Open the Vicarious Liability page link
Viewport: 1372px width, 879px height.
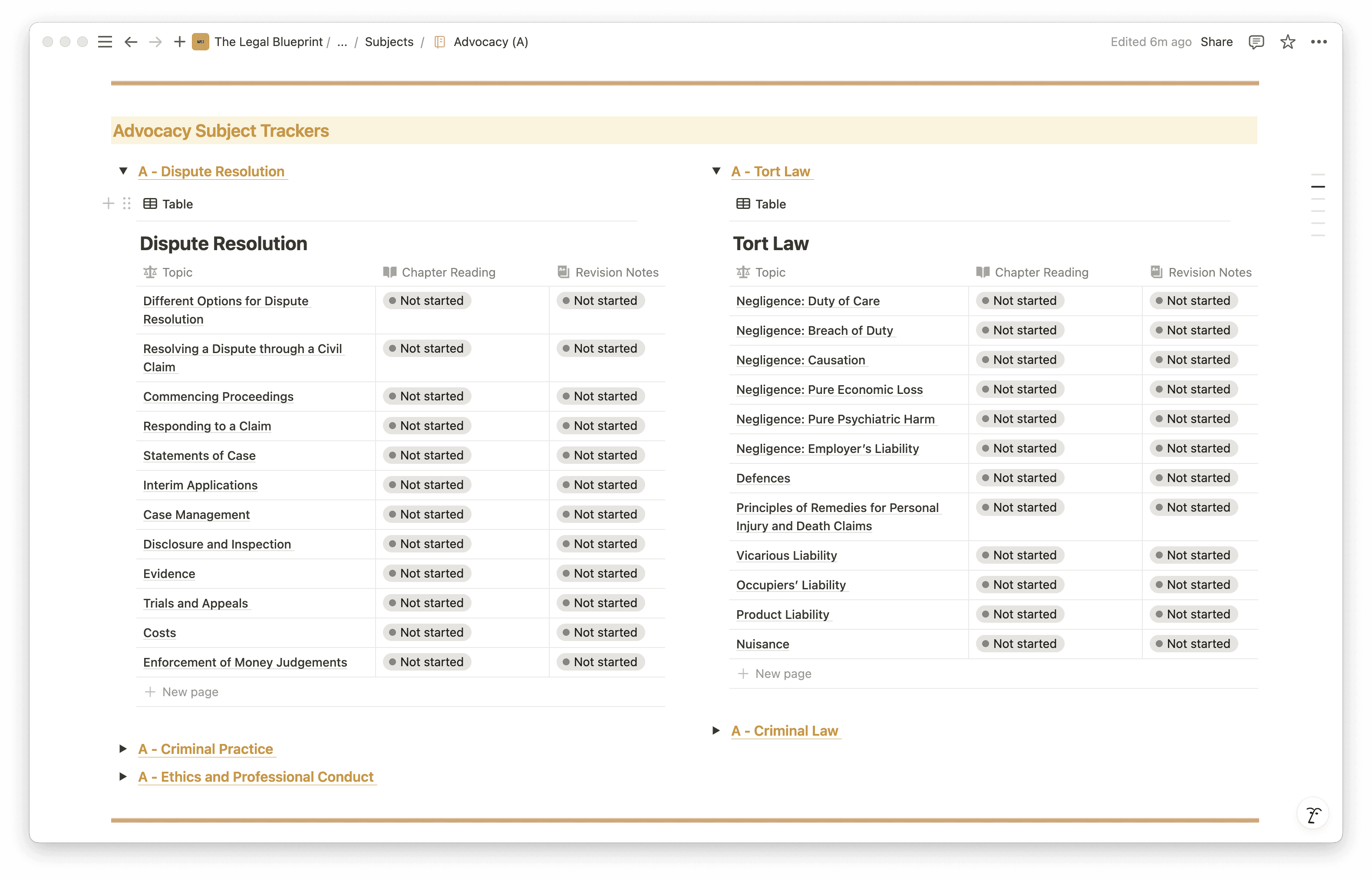click(786, 555)
